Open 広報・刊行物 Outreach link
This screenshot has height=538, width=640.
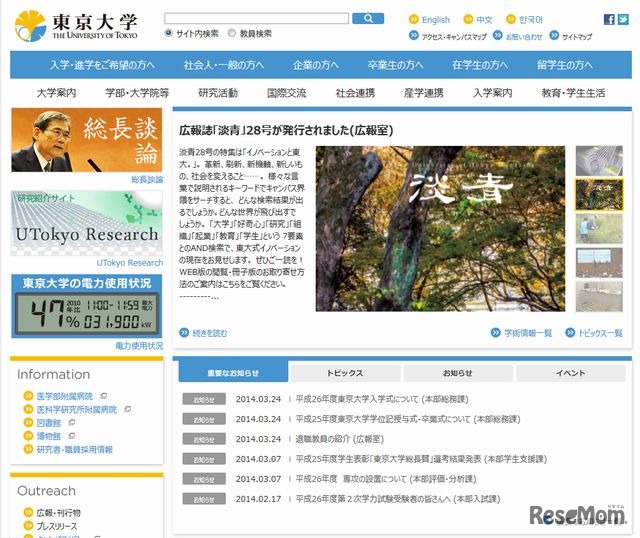tap(58, 513)
